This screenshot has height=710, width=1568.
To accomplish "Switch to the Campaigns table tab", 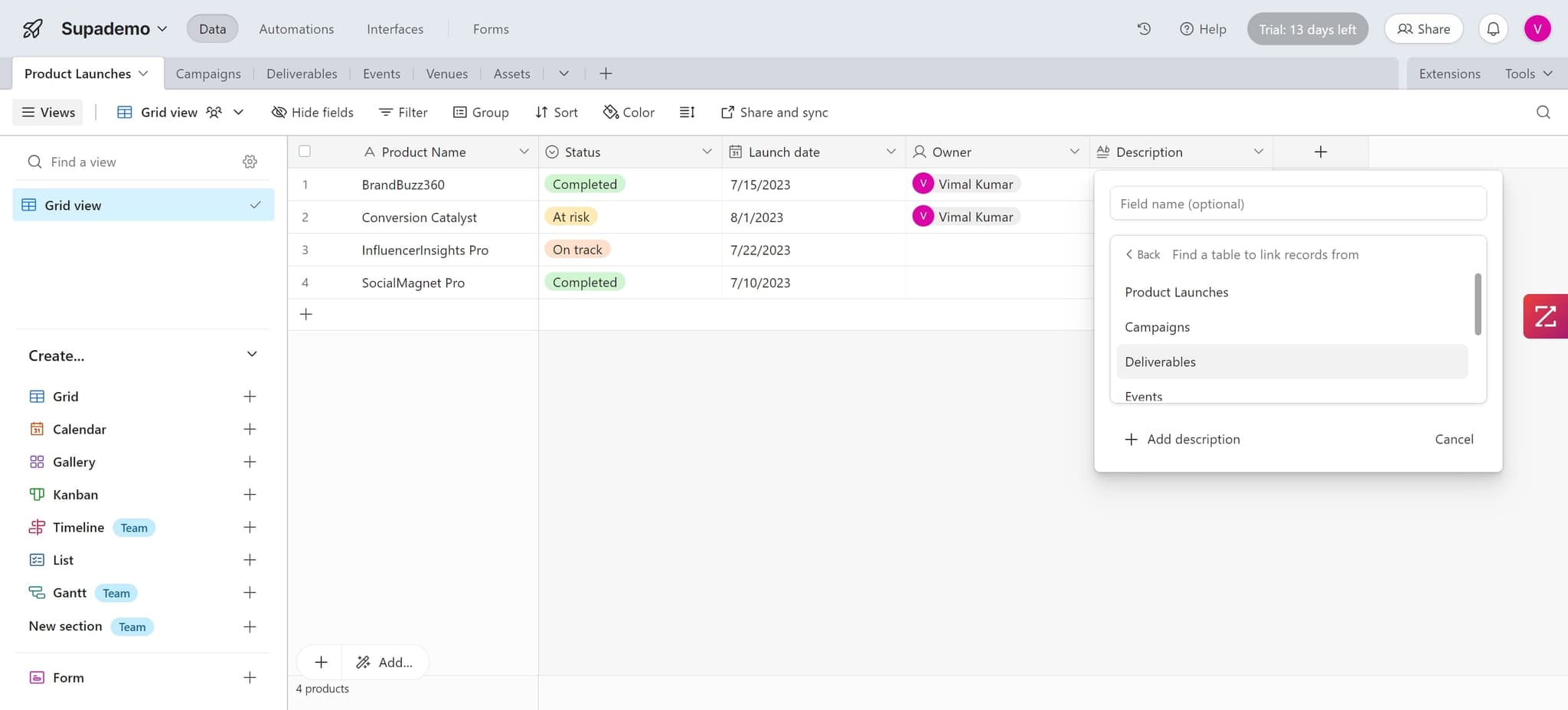I will tap(208, 74).
